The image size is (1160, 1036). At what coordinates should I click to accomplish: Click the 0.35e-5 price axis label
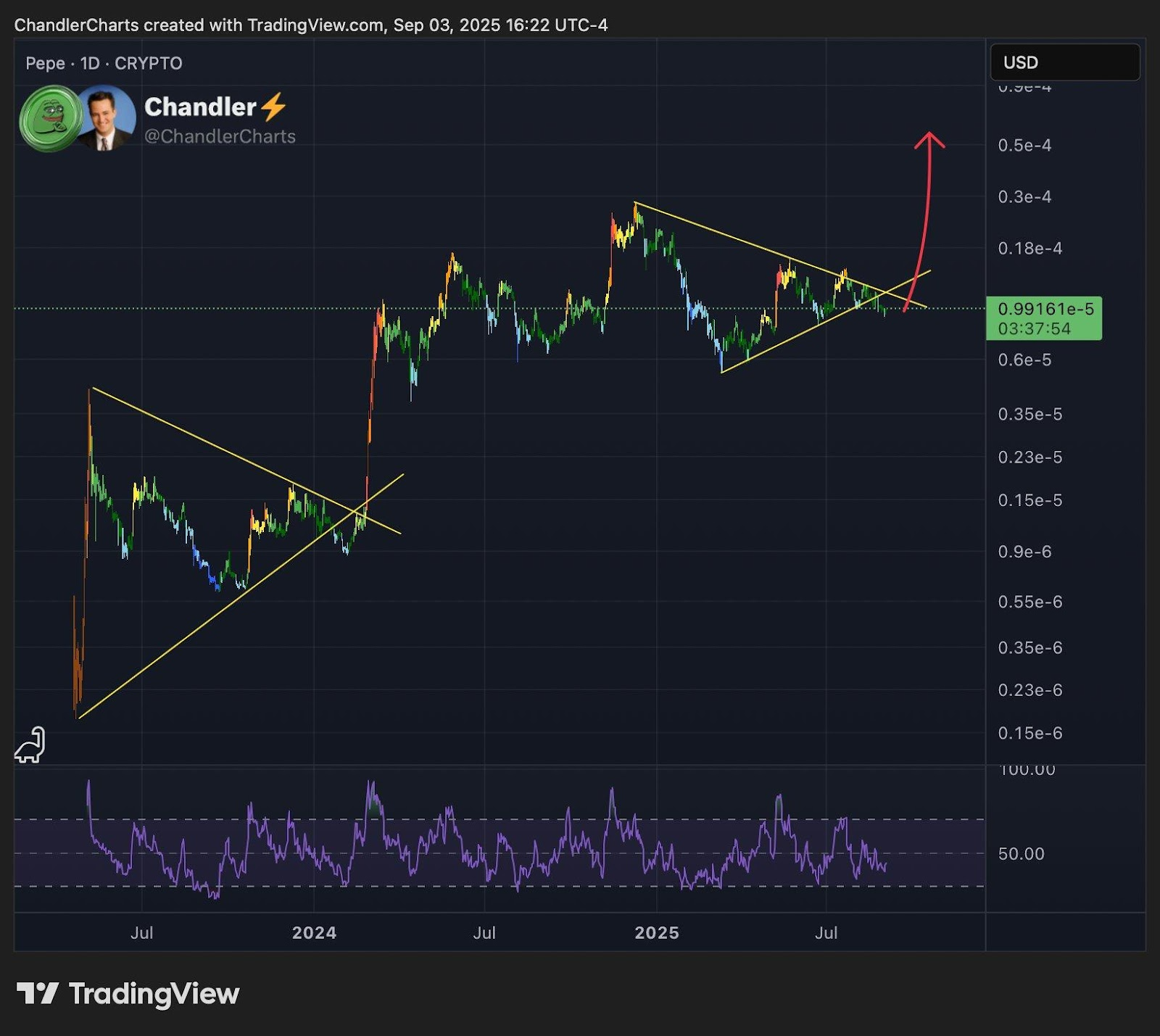point(1030,414)
